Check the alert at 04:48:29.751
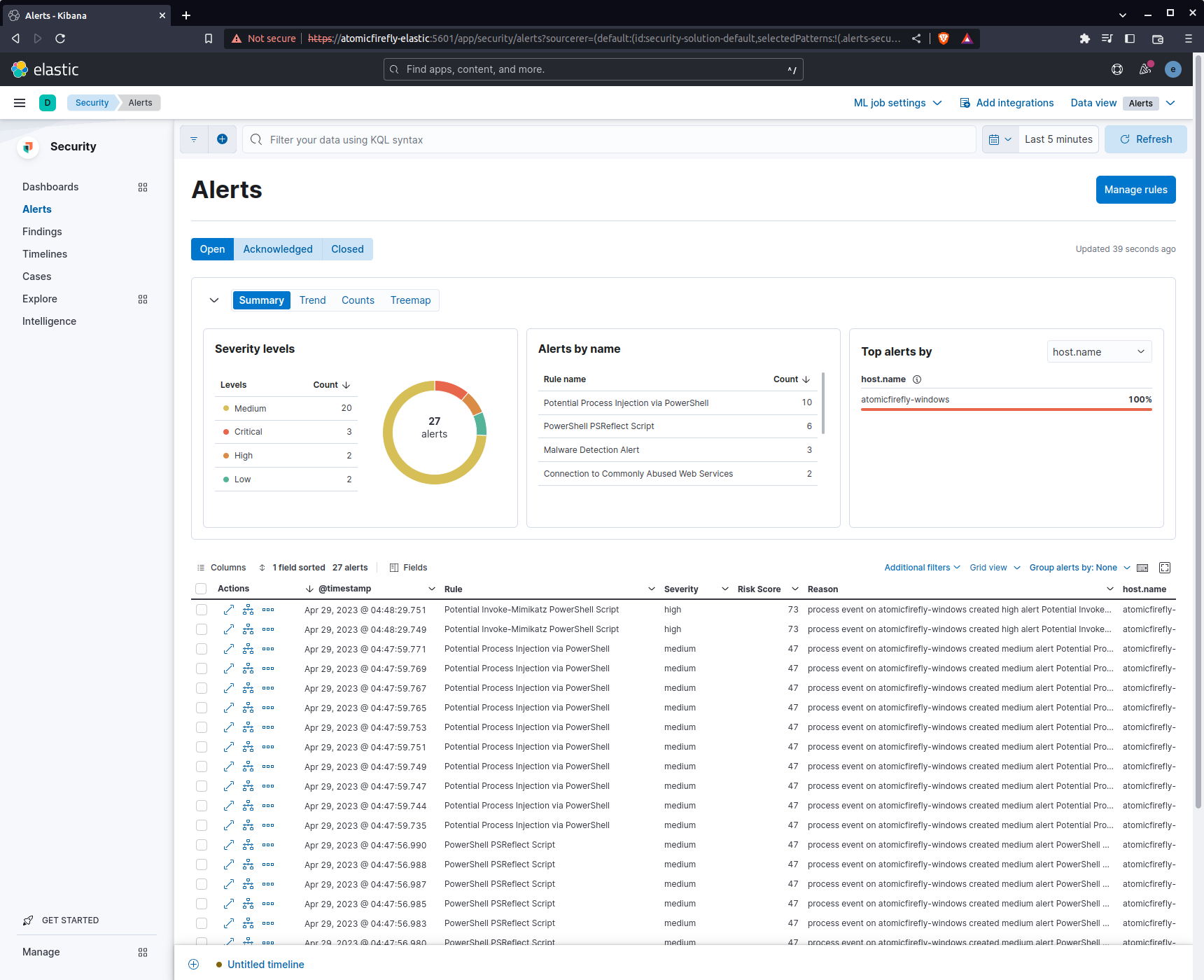Image resolution: width=1204 pixels, height=980 pixels. pyautogui.click(x=202, y=610)
